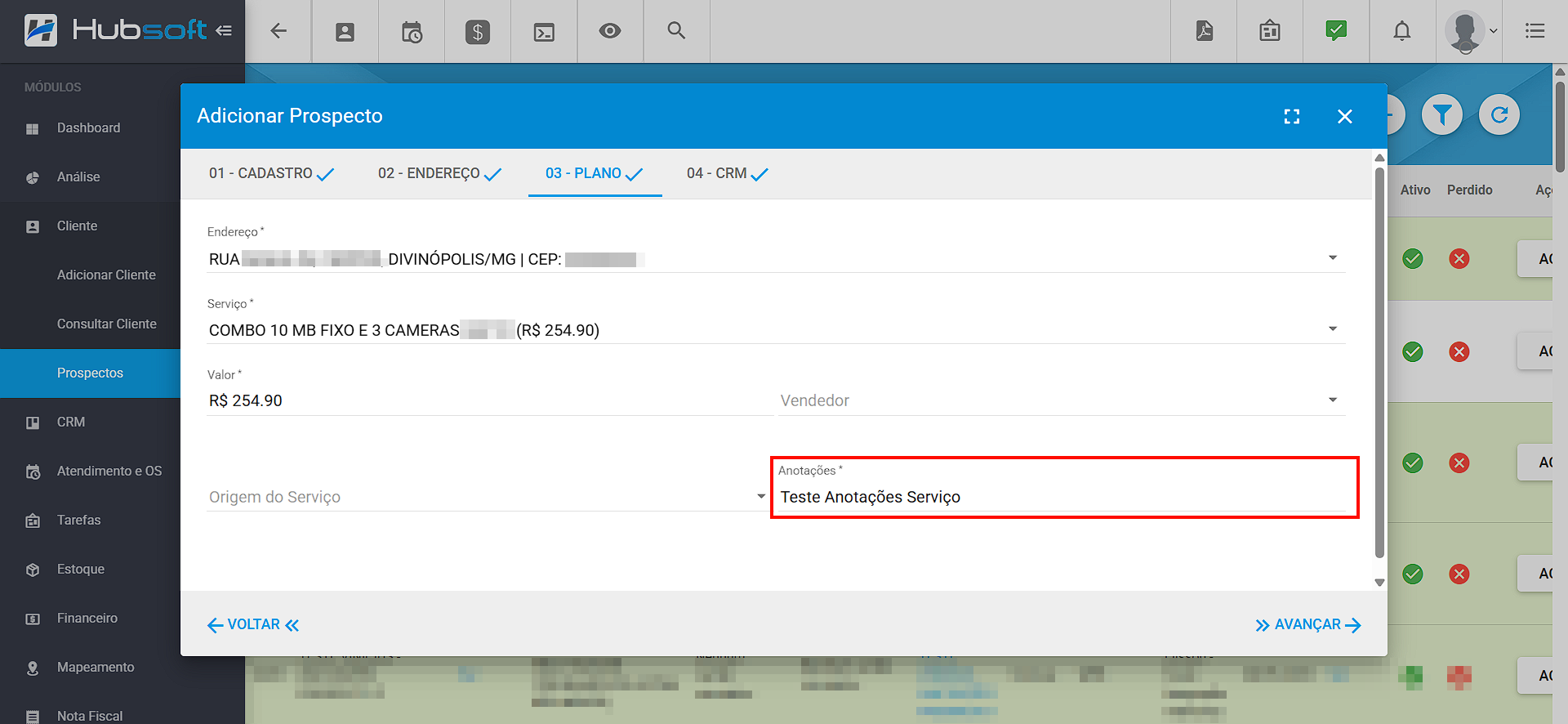Open the tasks briefcase icon in the top bar
Viewport: 1568px width, 724px height.
pos(1270,31)
